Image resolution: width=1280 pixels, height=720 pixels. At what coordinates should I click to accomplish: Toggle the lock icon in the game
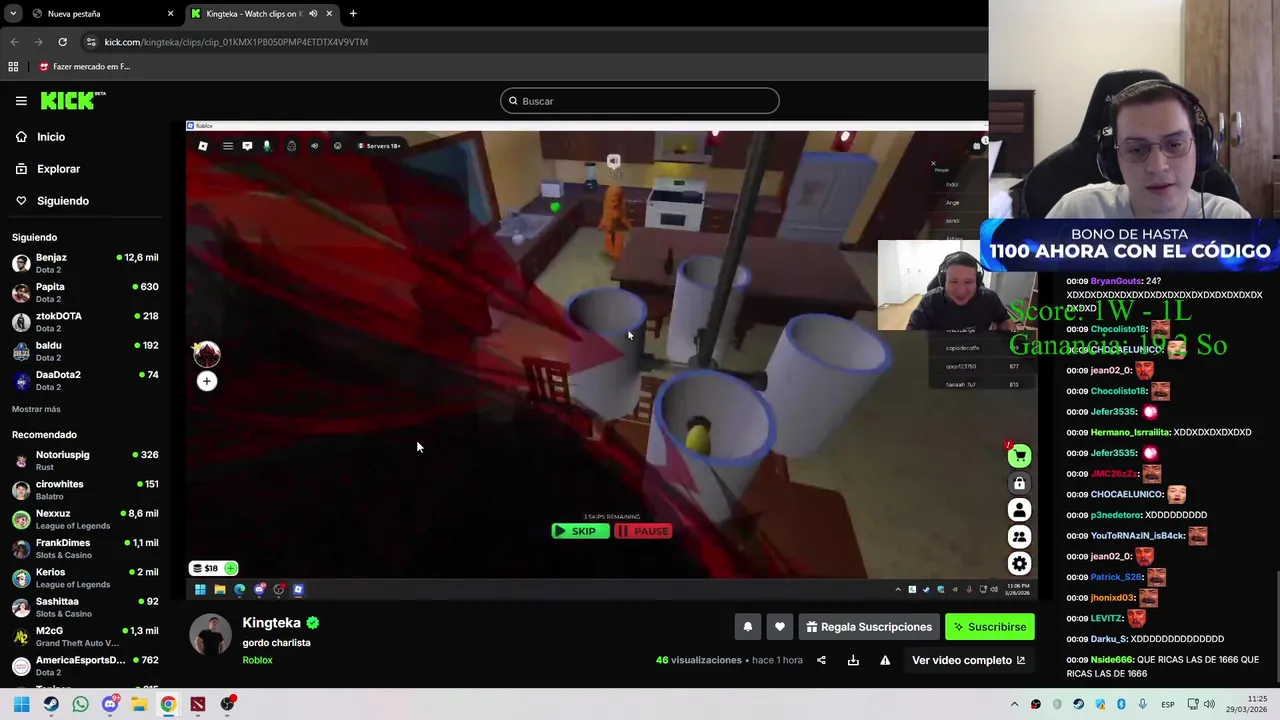coord(1019,484)
